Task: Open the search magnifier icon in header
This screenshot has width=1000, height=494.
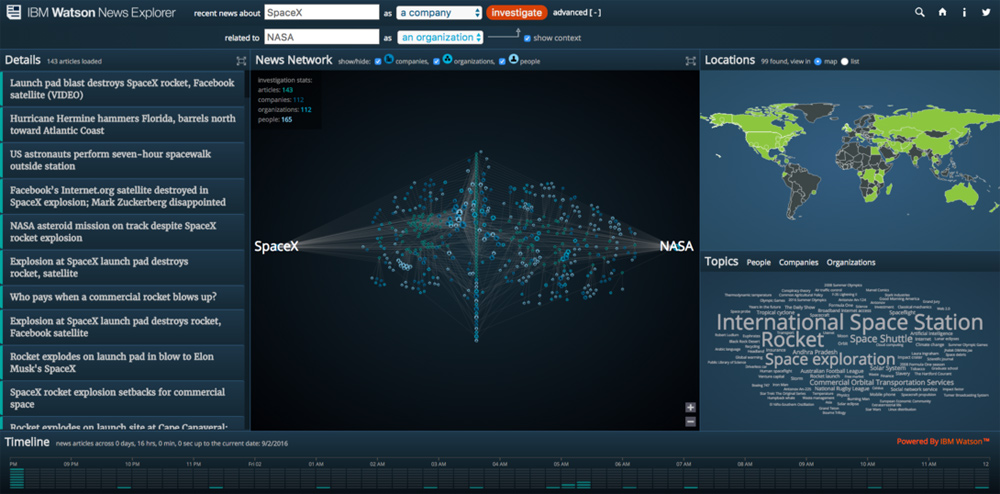Action: coord(920,12)
